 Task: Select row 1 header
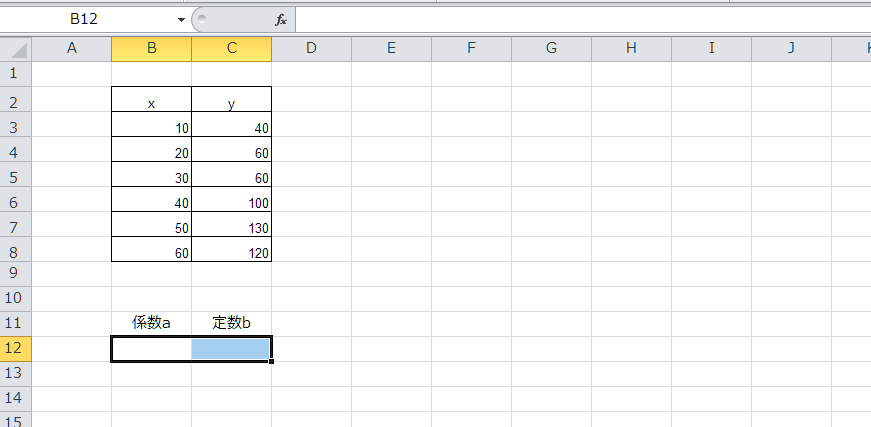pyautogui.click(x=16, y=74)
